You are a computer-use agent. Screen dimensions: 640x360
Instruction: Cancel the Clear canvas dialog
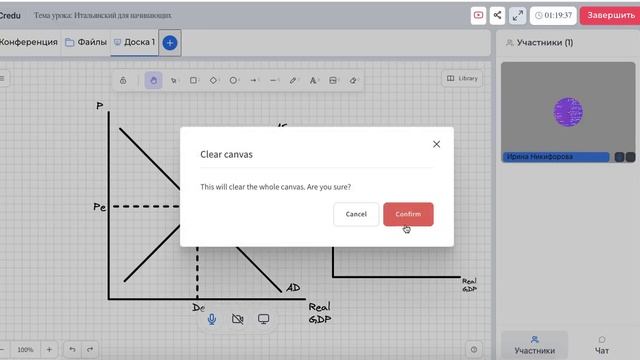[356, 214]
